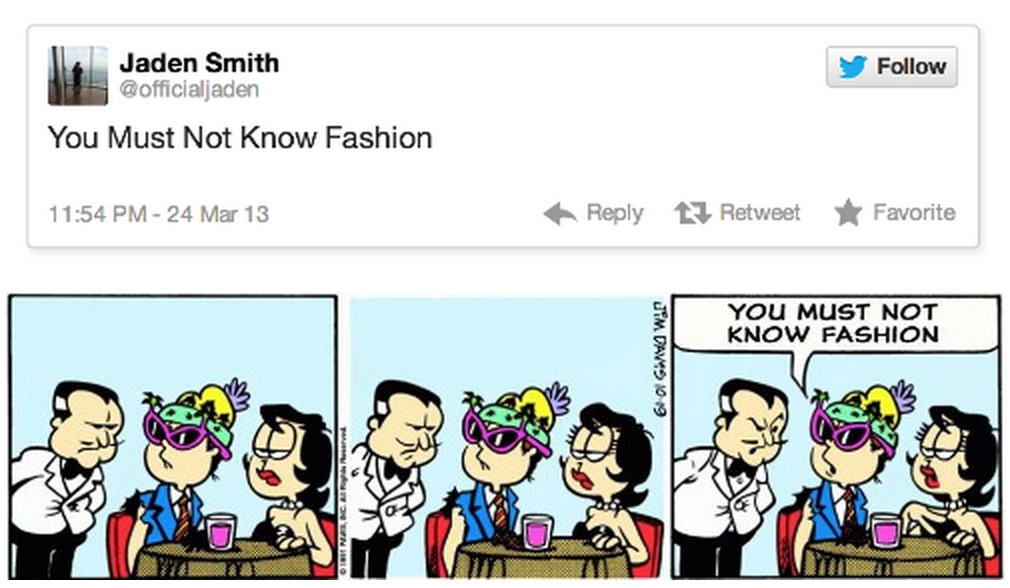Screen dimensions: 1010x588
Task: Click the Retweet arrows icon
Action: tap(692, 213)
